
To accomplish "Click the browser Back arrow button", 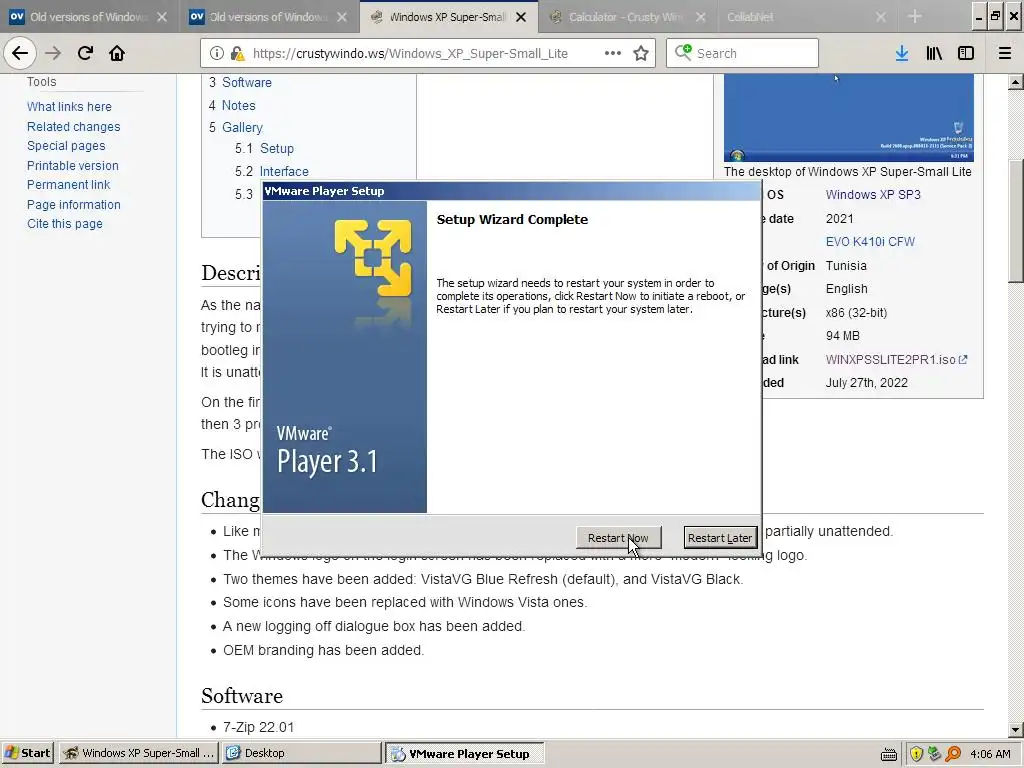I will tap(20, 53).
